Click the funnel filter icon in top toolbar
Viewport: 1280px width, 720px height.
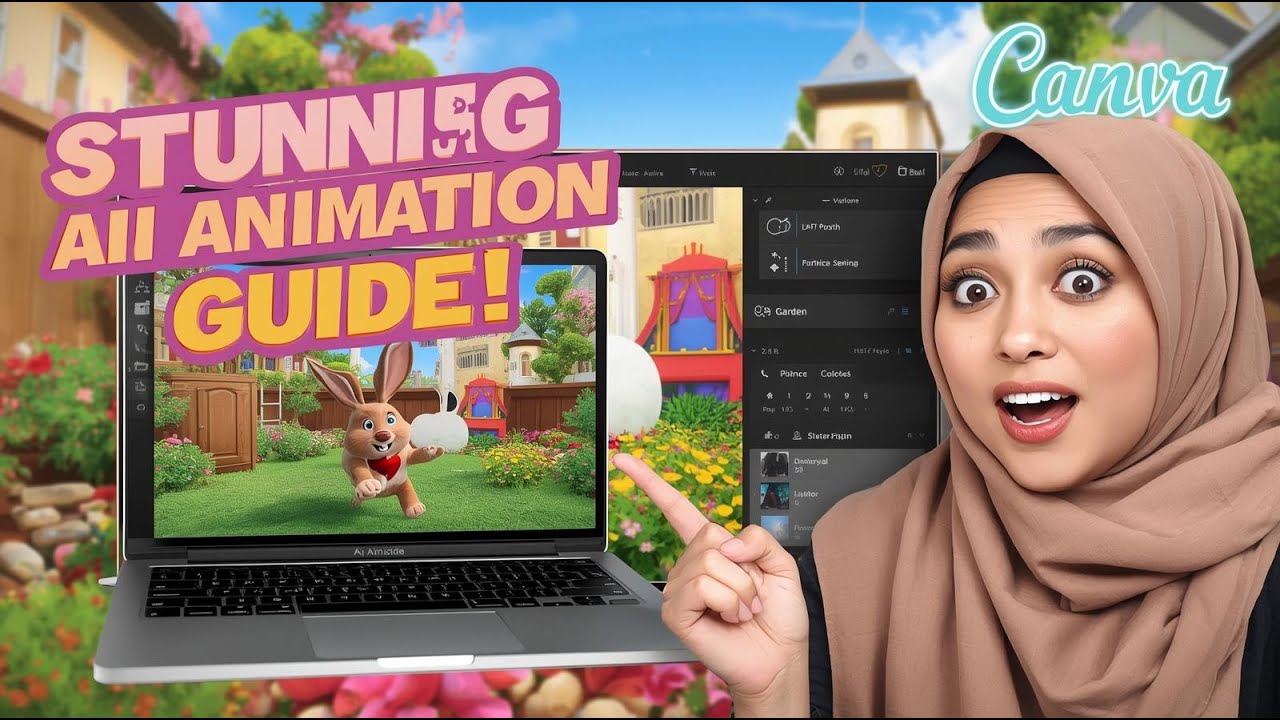pyautogui.click(x=694, y=172)
